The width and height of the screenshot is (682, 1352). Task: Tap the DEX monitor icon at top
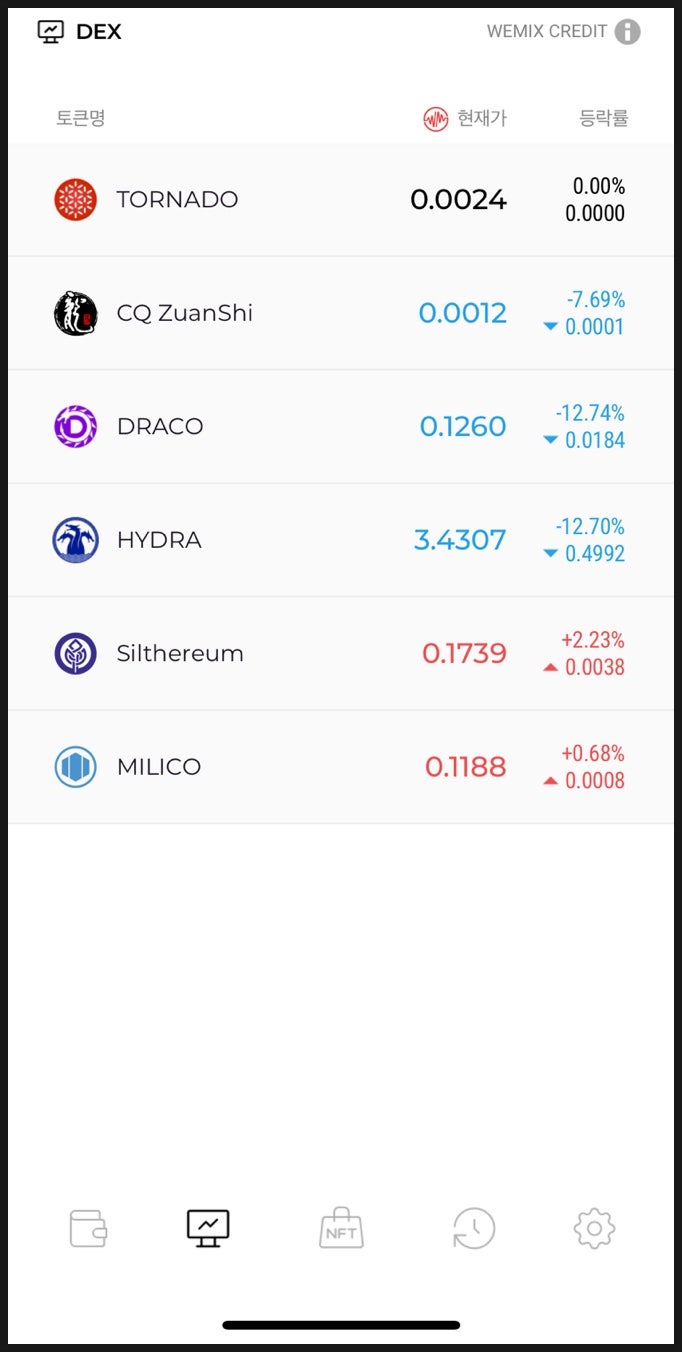(50, 32)
